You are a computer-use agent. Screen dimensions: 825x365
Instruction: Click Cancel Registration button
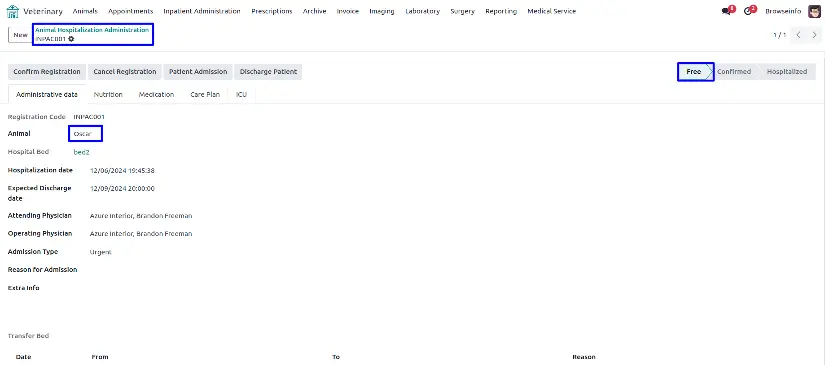[x=125, y=72]
